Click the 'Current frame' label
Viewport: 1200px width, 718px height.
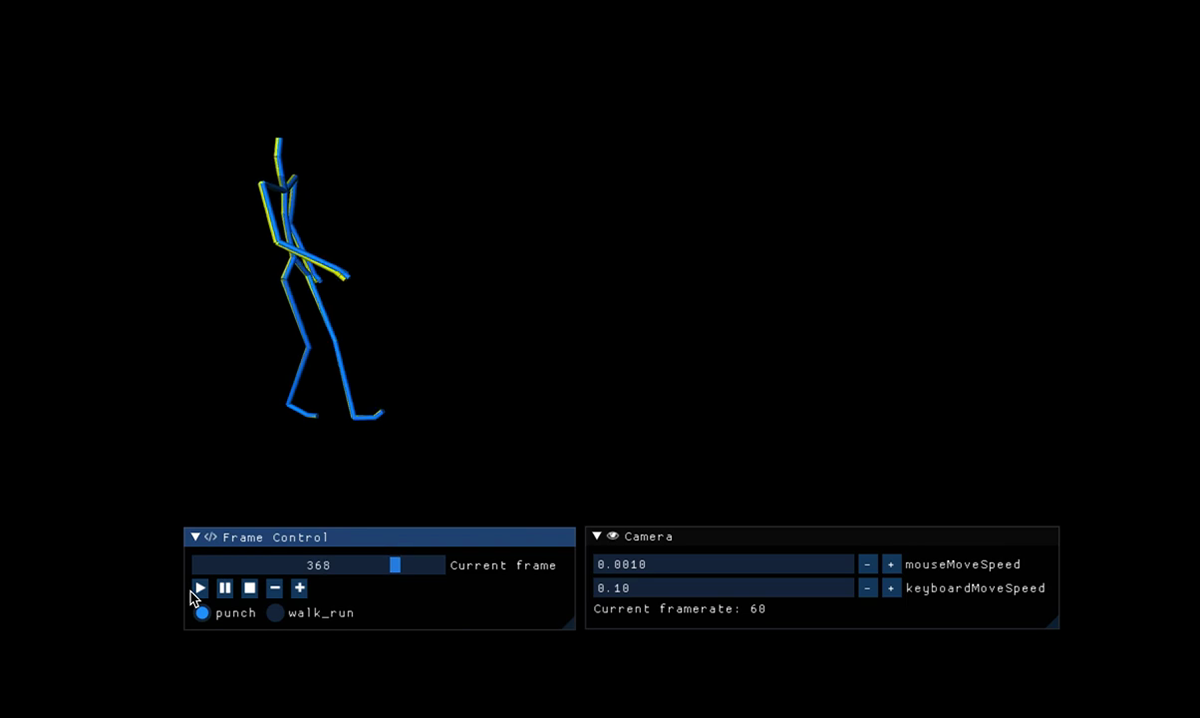tap(503, 565)
